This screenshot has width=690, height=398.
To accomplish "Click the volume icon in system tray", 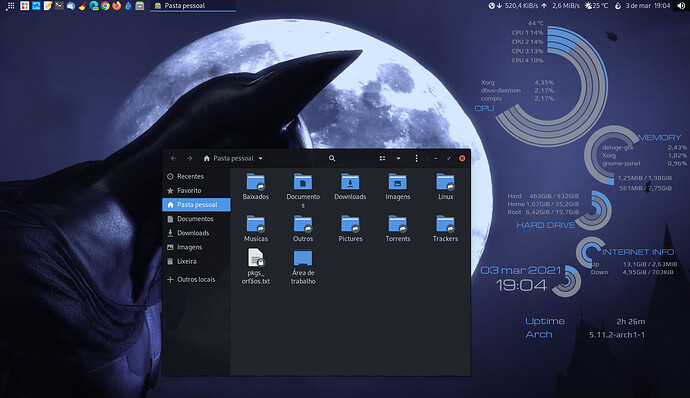I will 681,6.
